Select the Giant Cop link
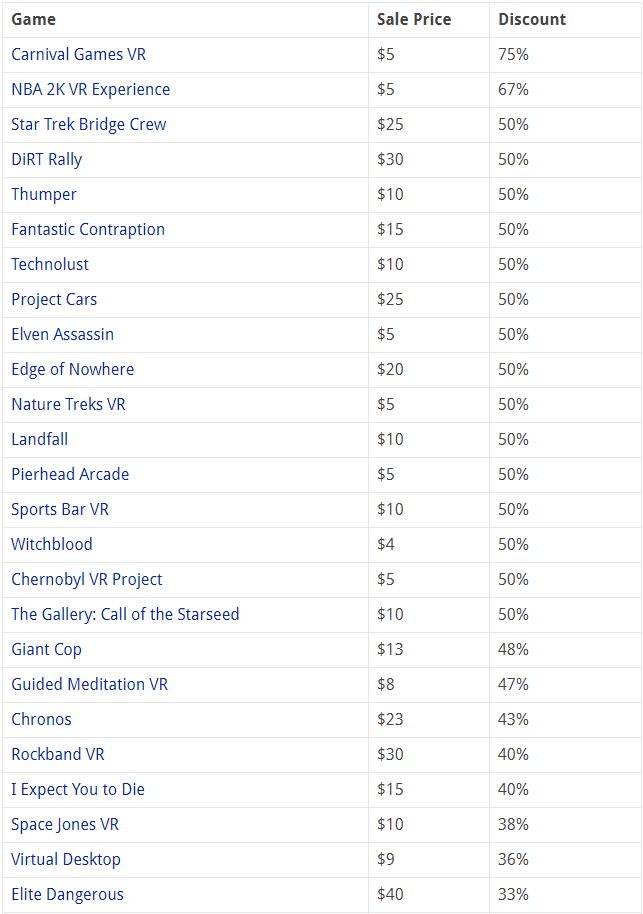This screenshot has width=643, height=914. click(x=46, y=649)
